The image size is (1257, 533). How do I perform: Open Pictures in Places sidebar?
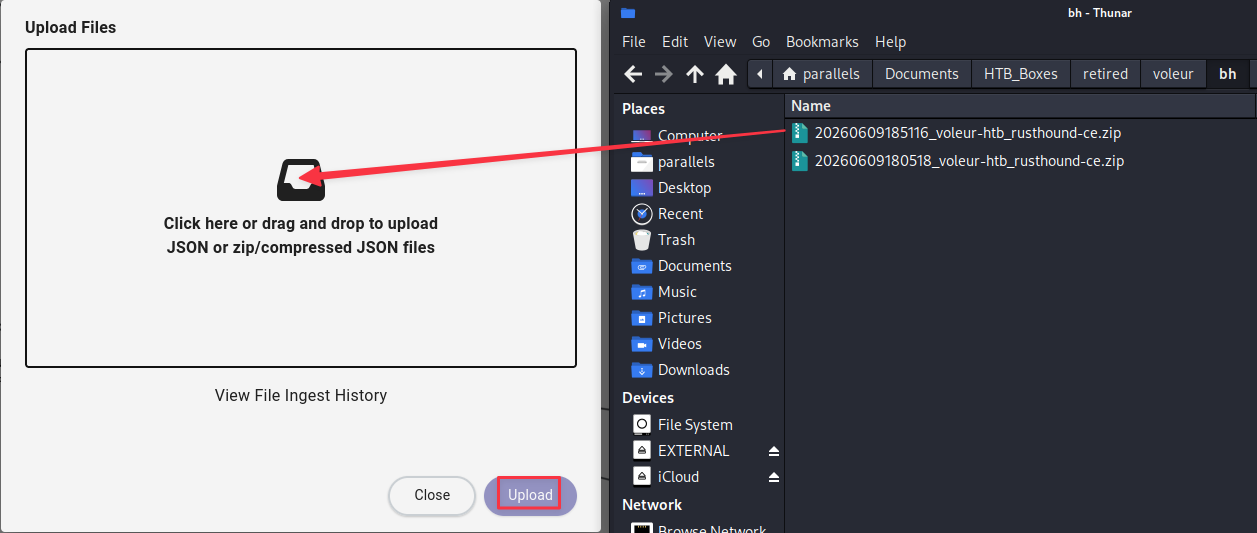pos(684,318)
